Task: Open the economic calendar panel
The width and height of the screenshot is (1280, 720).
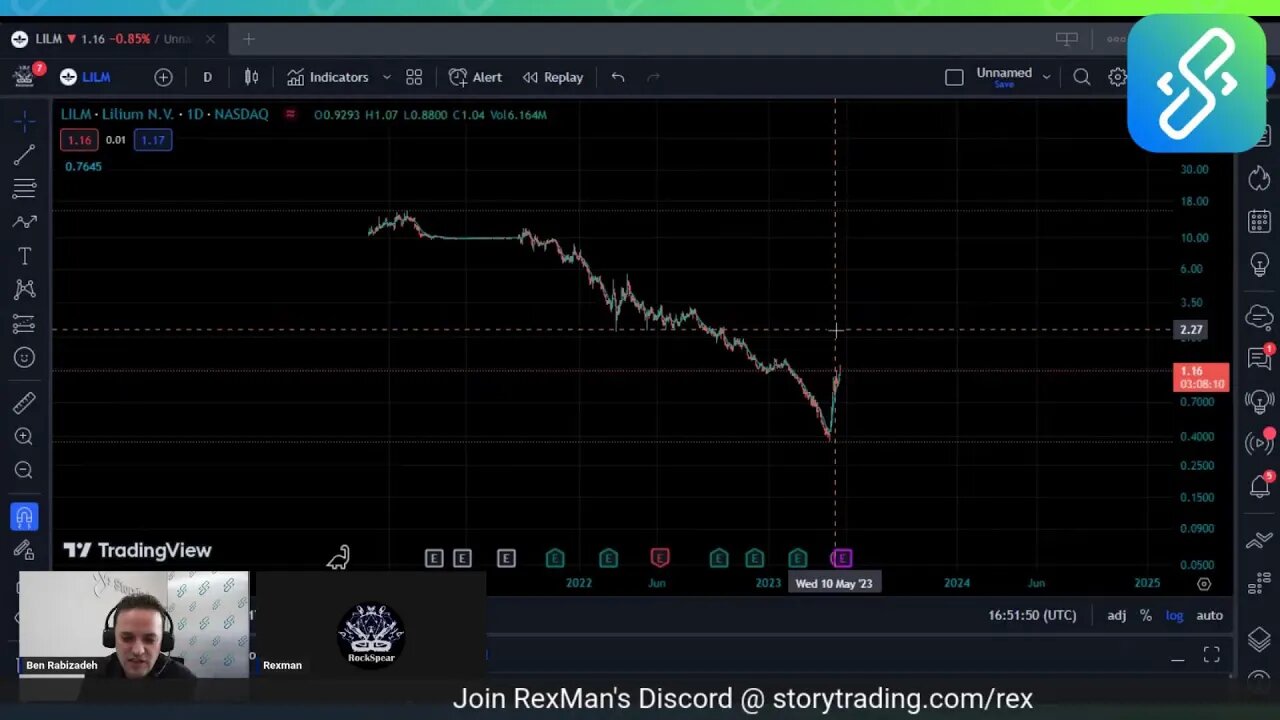Action: point(1259,221)
